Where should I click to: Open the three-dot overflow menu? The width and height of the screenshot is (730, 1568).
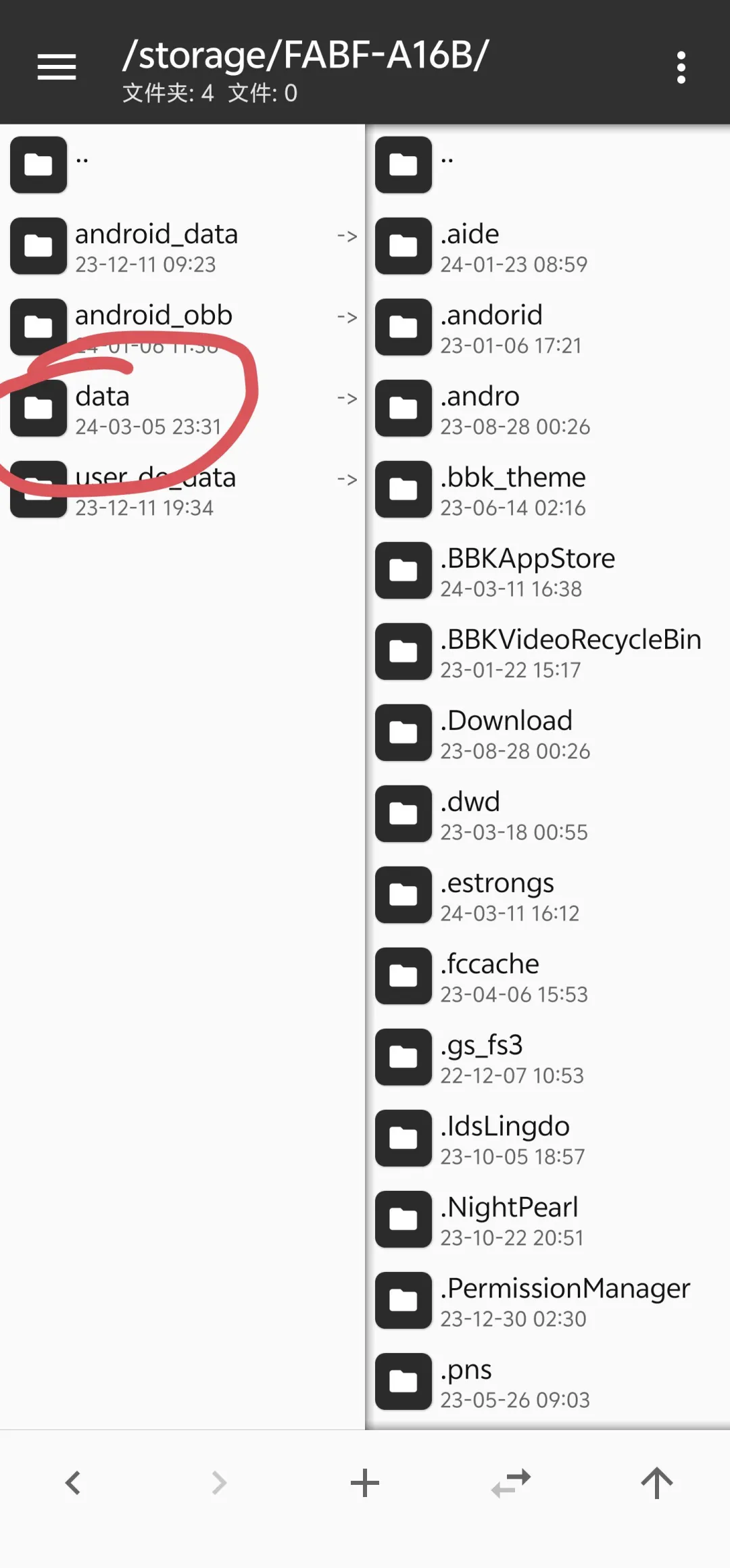681,67
